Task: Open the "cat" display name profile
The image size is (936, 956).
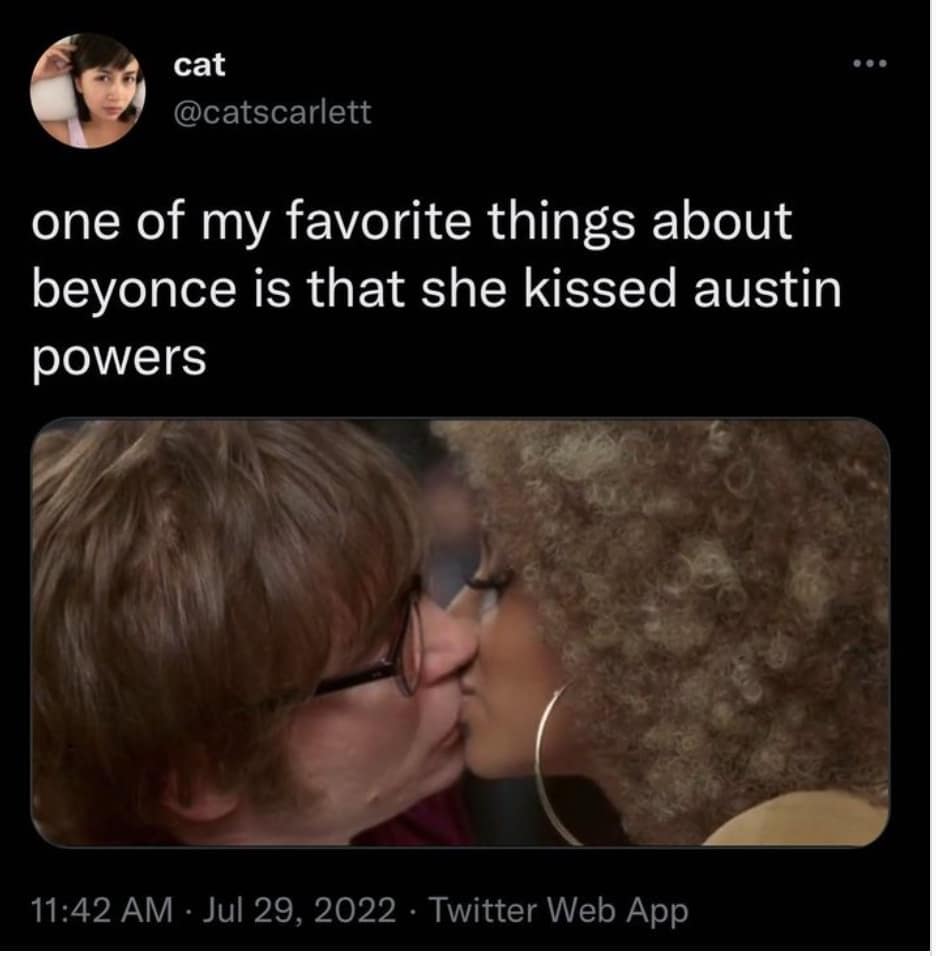Action: [x=199, y=65]
